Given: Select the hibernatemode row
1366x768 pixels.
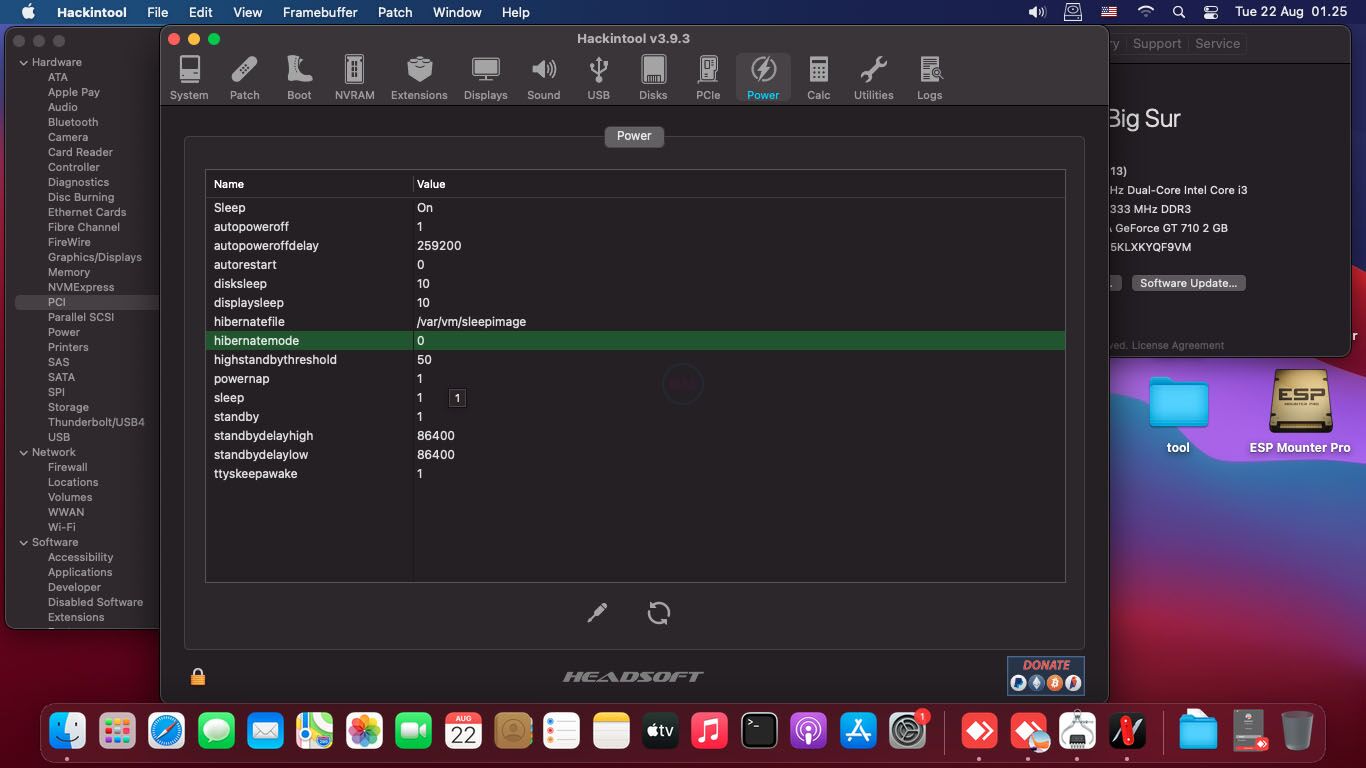Looking at the screenshot, I should click(634, 341).
